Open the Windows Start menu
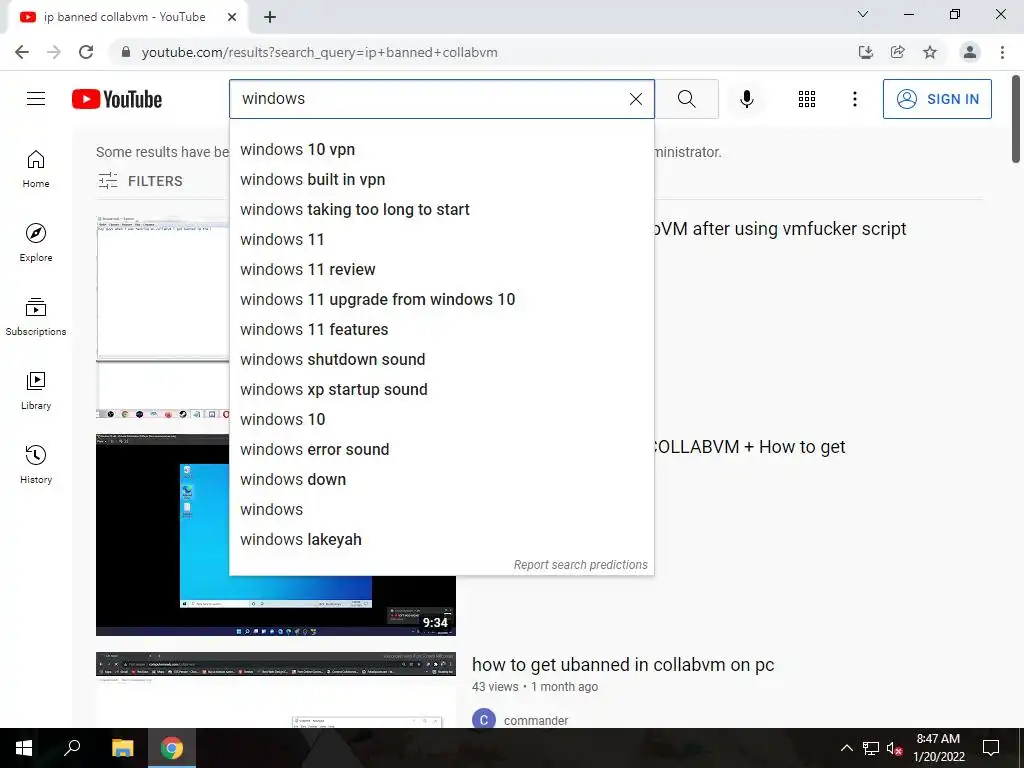 [x=24, y=748]
